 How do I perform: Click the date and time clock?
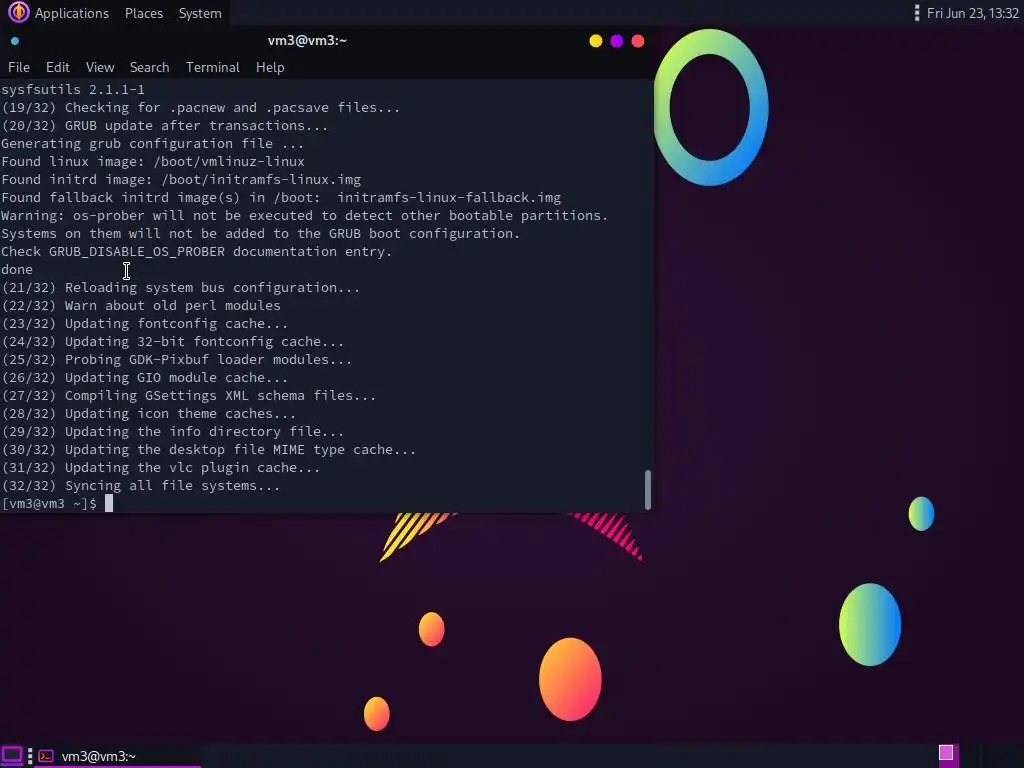tap(972, 13)
